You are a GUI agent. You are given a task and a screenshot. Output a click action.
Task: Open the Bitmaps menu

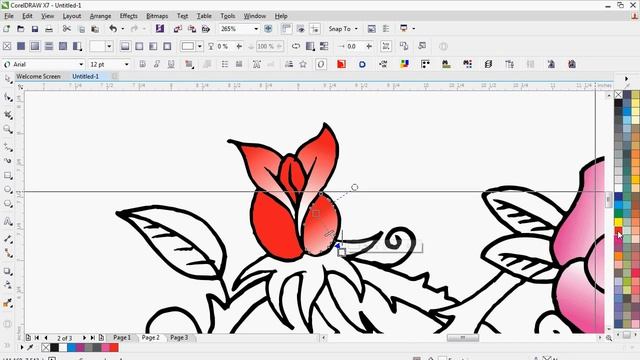click(157, 16)
